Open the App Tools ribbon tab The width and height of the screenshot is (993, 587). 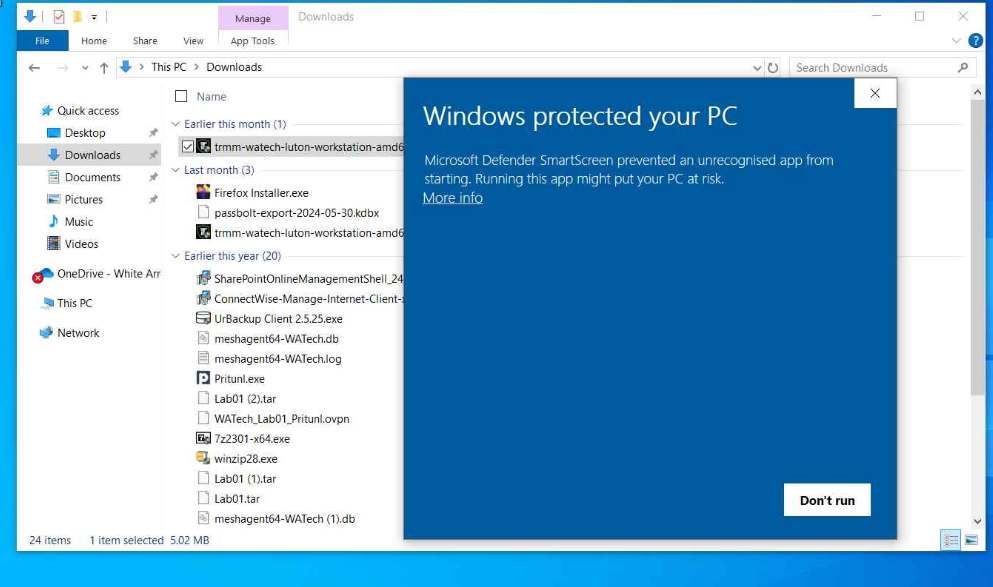(x=253, y=41)
